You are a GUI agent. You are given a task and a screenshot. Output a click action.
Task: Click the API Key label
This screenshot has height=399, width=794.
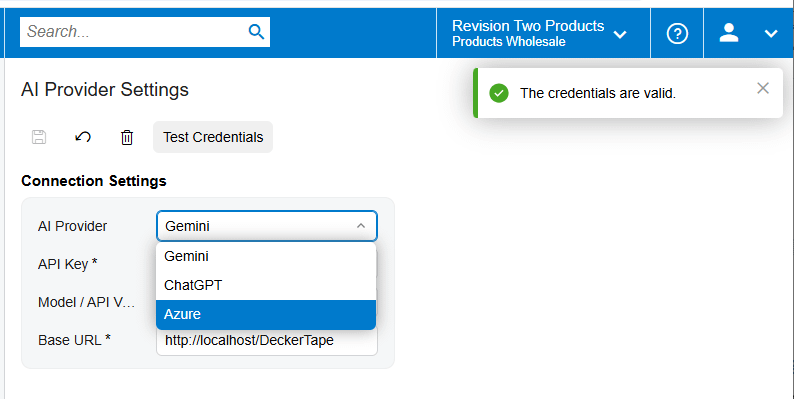pos(67,264)
